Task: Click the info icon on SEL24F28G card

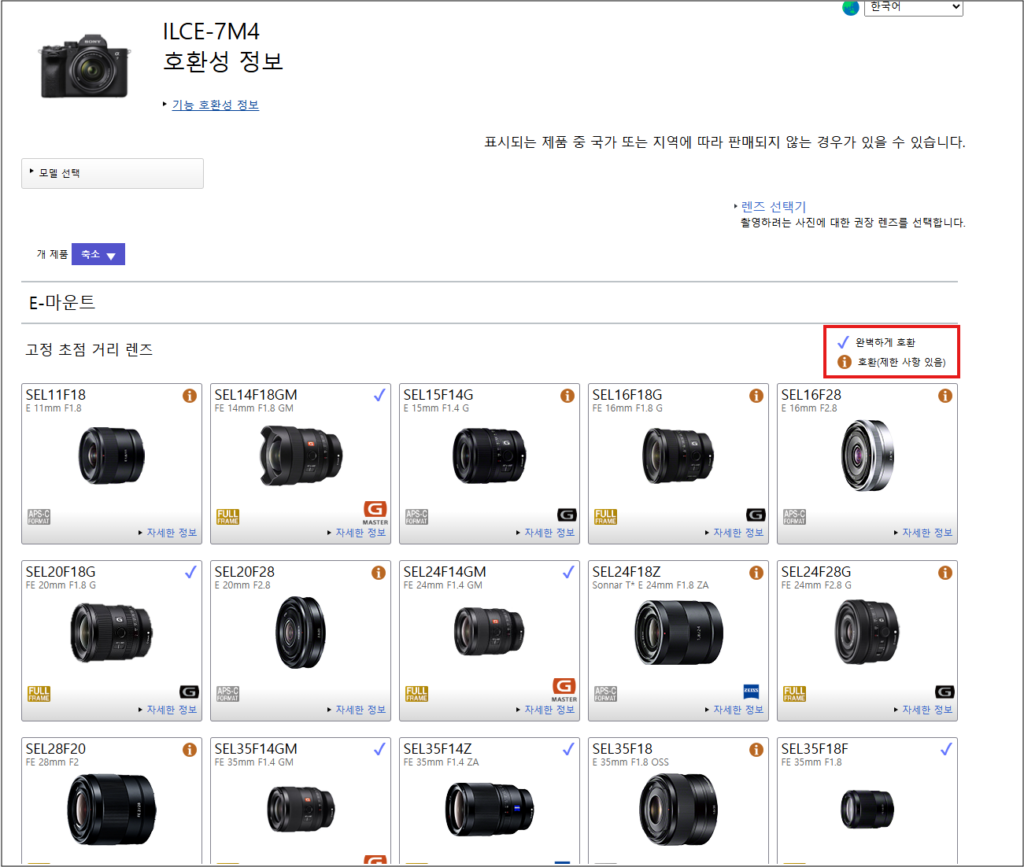Action: [945, 573]
